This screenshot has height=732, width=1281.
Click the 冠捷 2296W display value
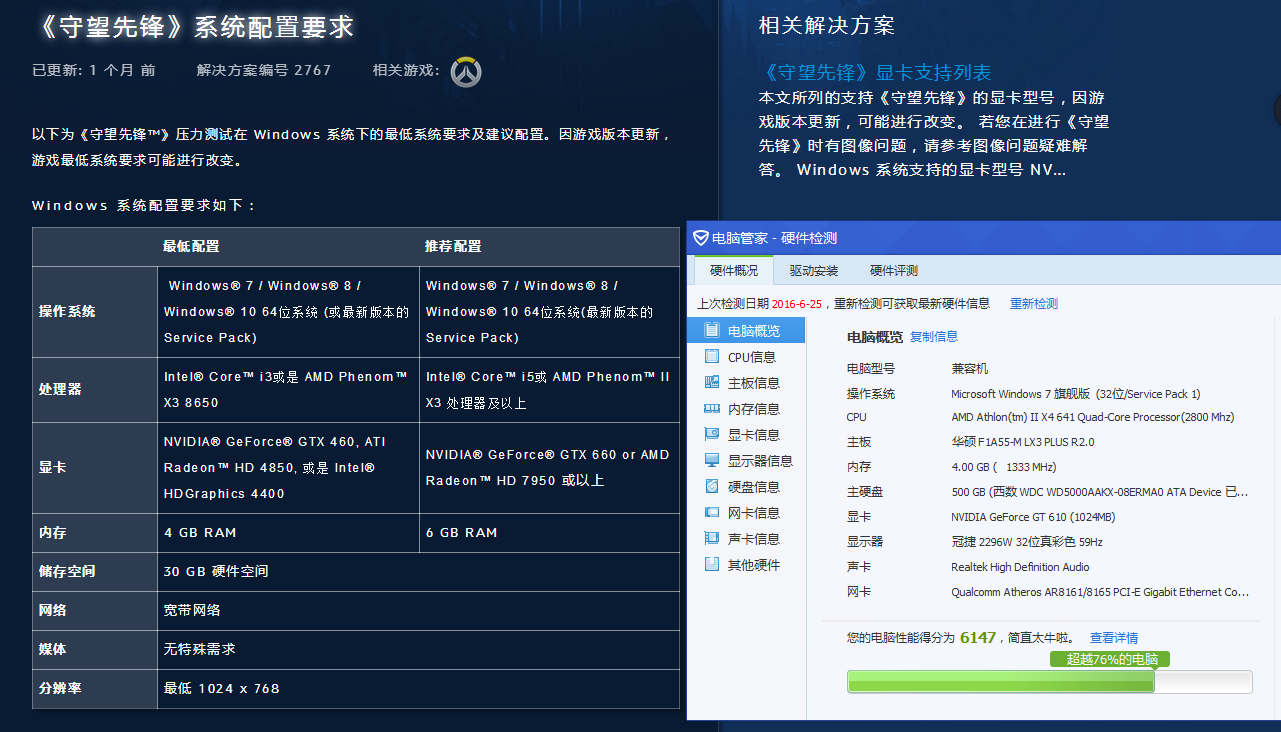point(1027,542)
